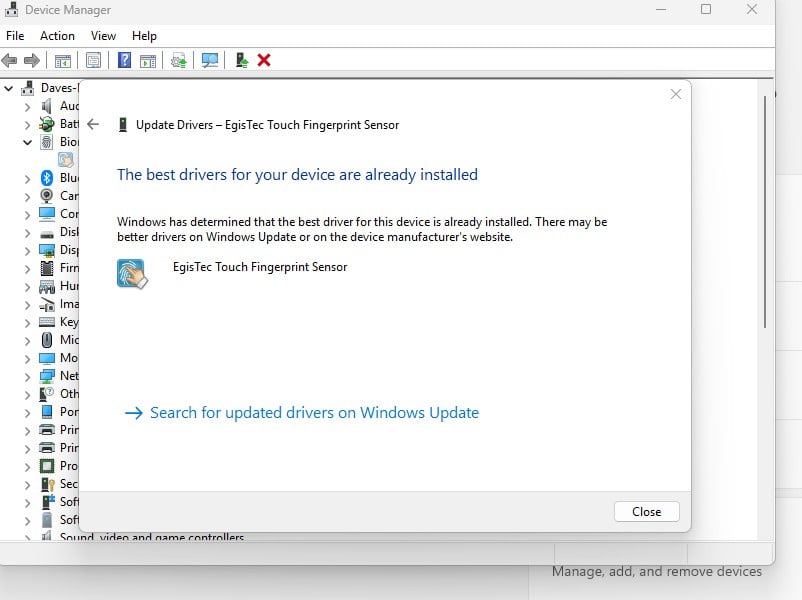Expand the Processors node chevron

tap(28, 467)
